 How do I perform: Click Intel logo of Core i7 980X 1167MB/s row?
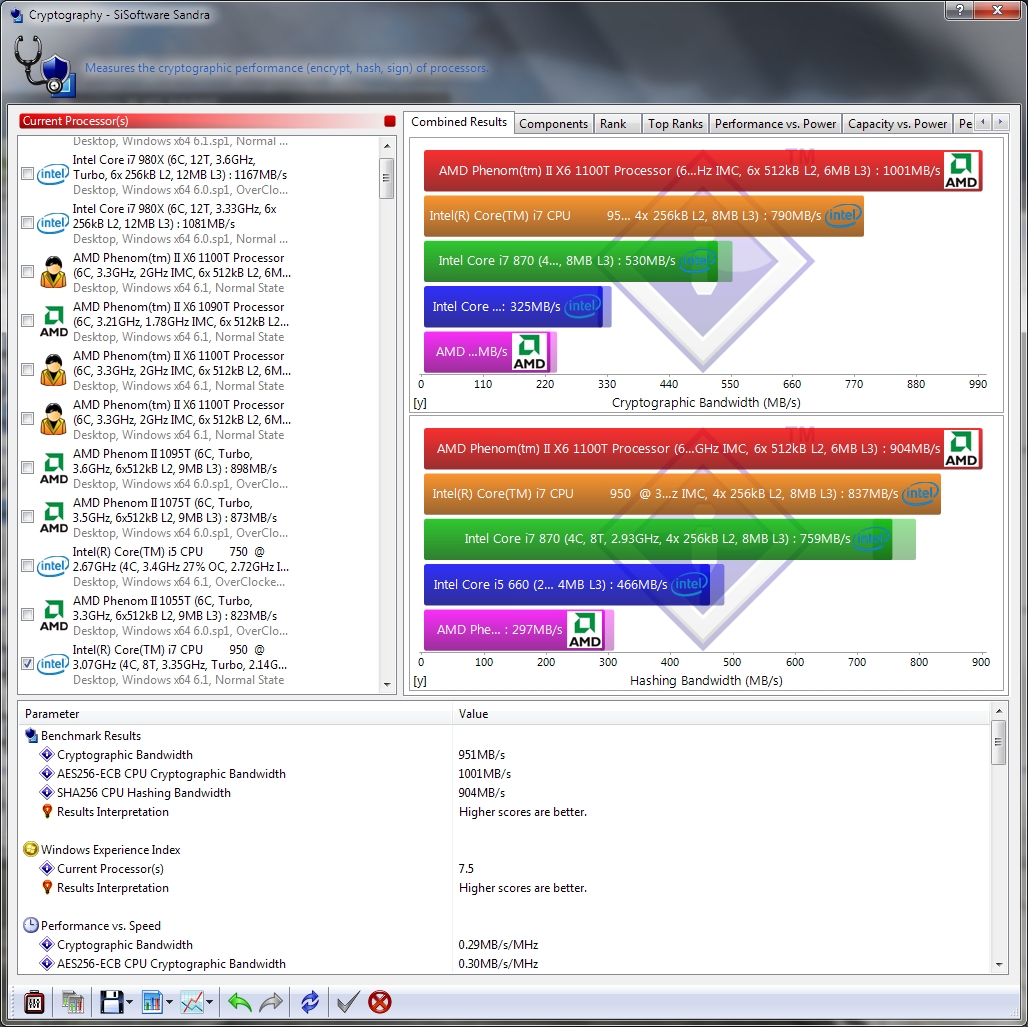pos(52,174)
